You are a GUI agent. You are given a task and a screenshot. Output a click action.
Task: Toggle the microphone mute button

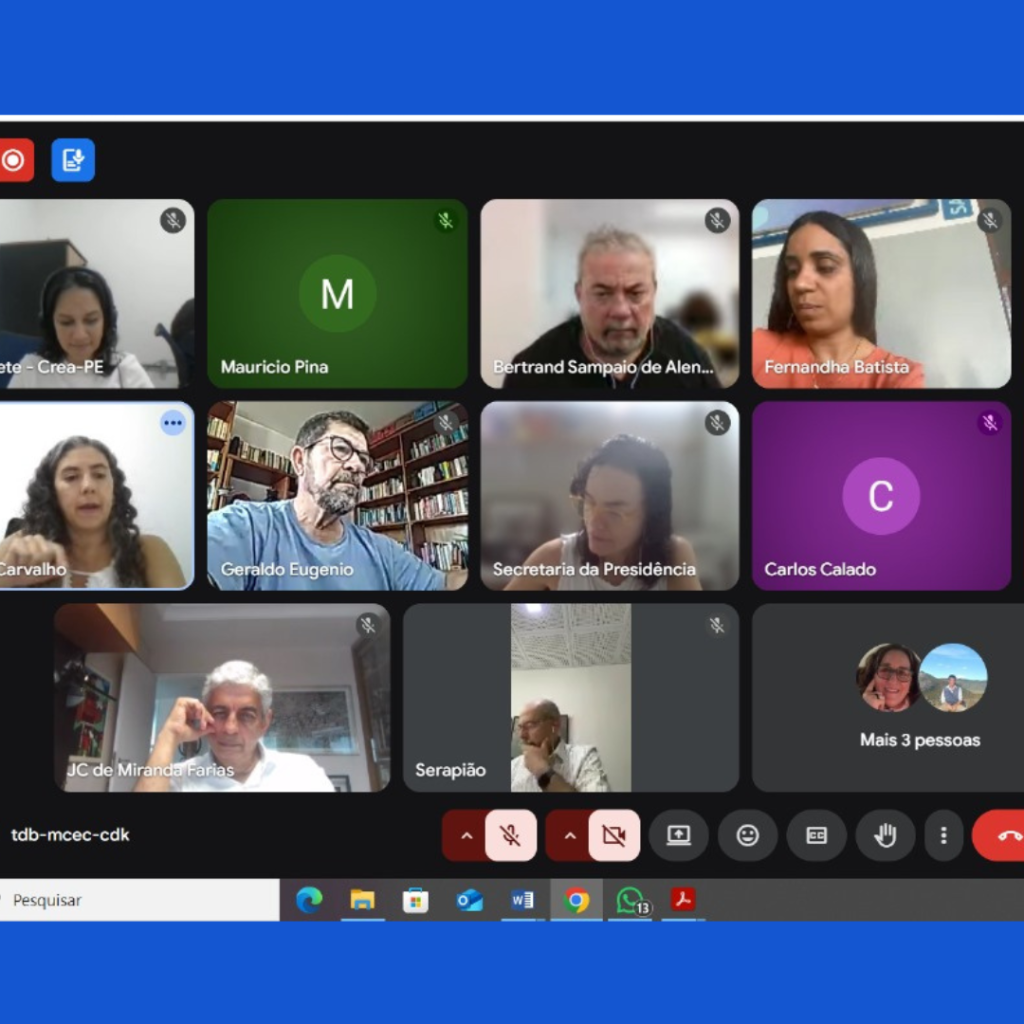coord(510,836)
